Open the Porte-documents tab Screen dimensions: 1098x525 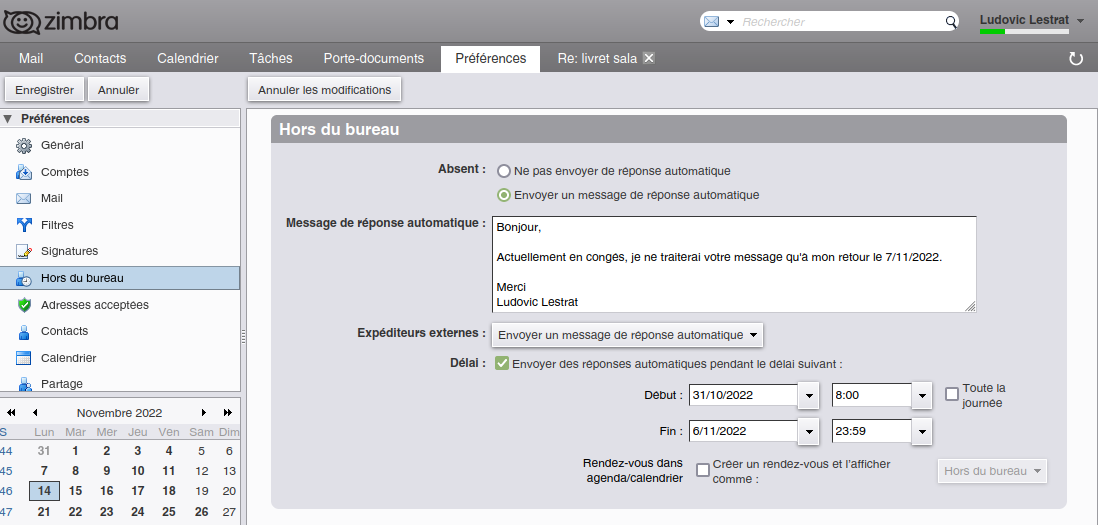pos(373,59)
